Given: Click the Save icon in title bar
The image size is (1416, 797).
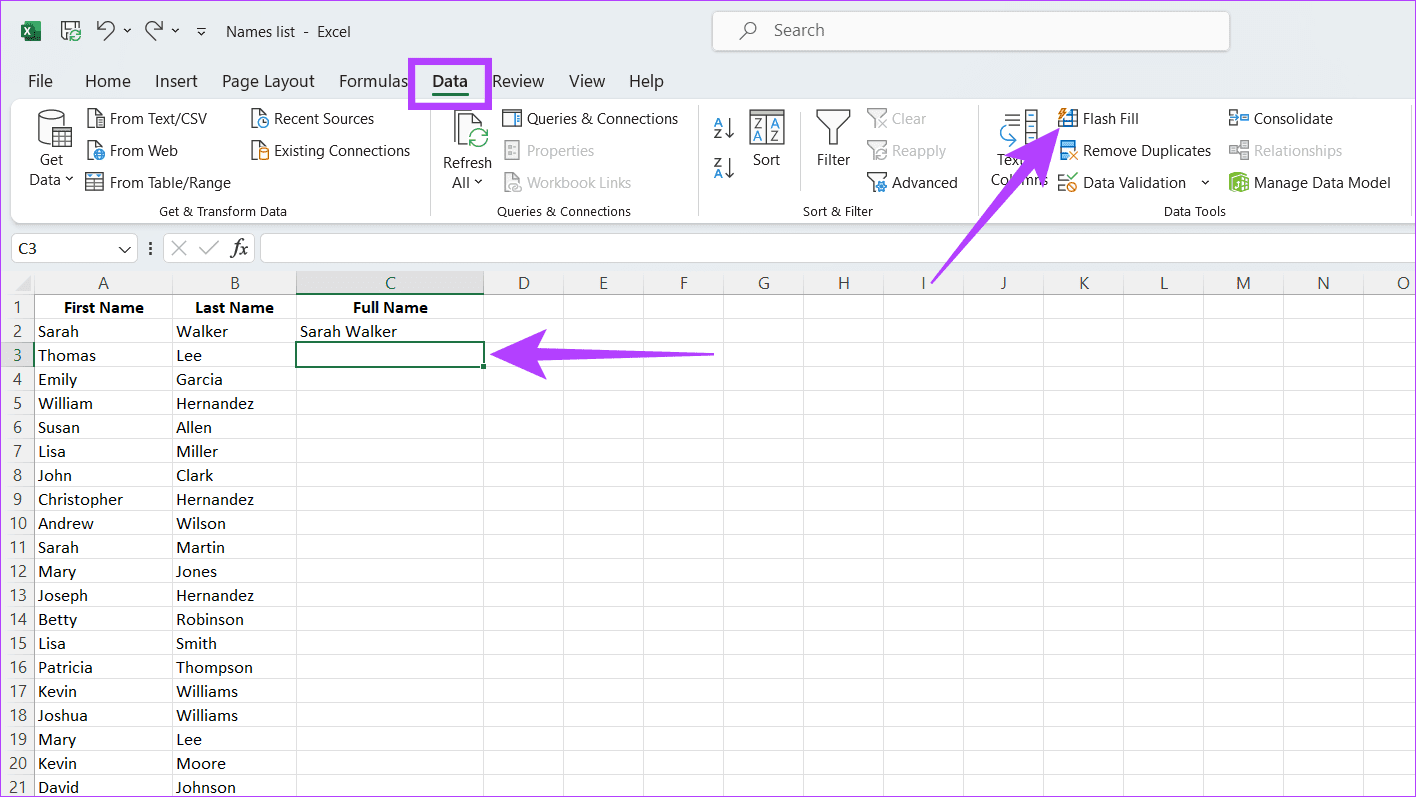Looking at the screenshot, I should point(70,31).
